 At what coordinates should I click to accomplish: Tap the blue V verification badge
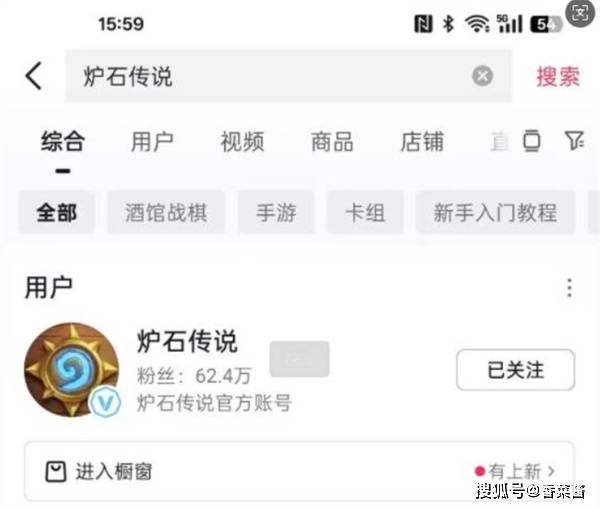pyautogui.click(x=105, y=402)
